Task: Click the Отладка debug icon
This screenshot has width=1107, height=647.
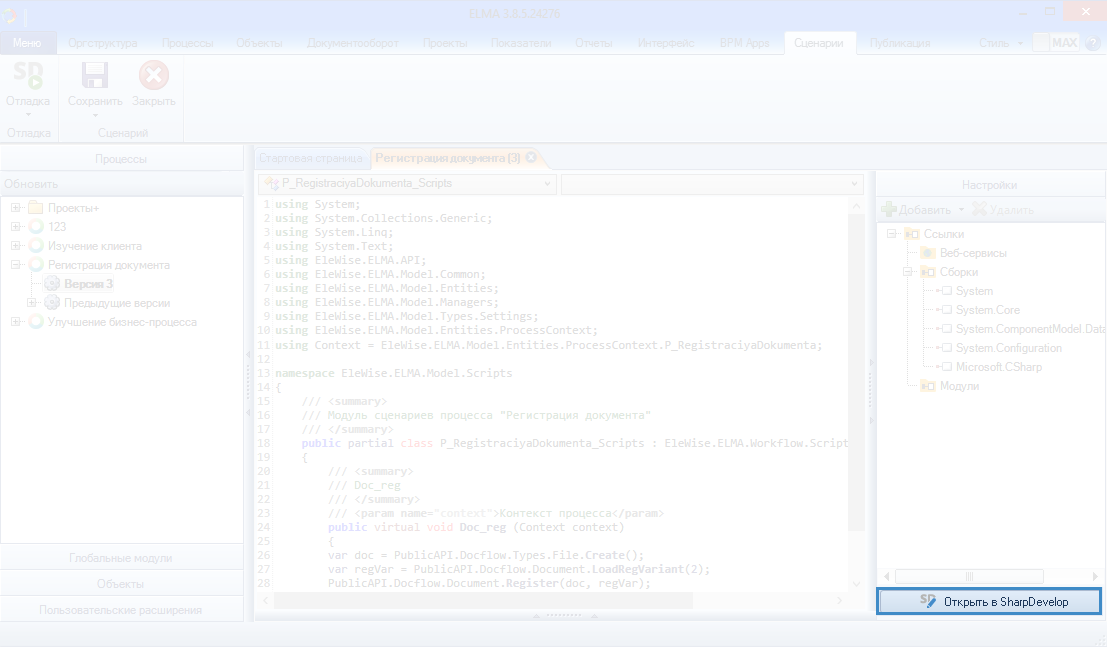Action: click(28, 77)
